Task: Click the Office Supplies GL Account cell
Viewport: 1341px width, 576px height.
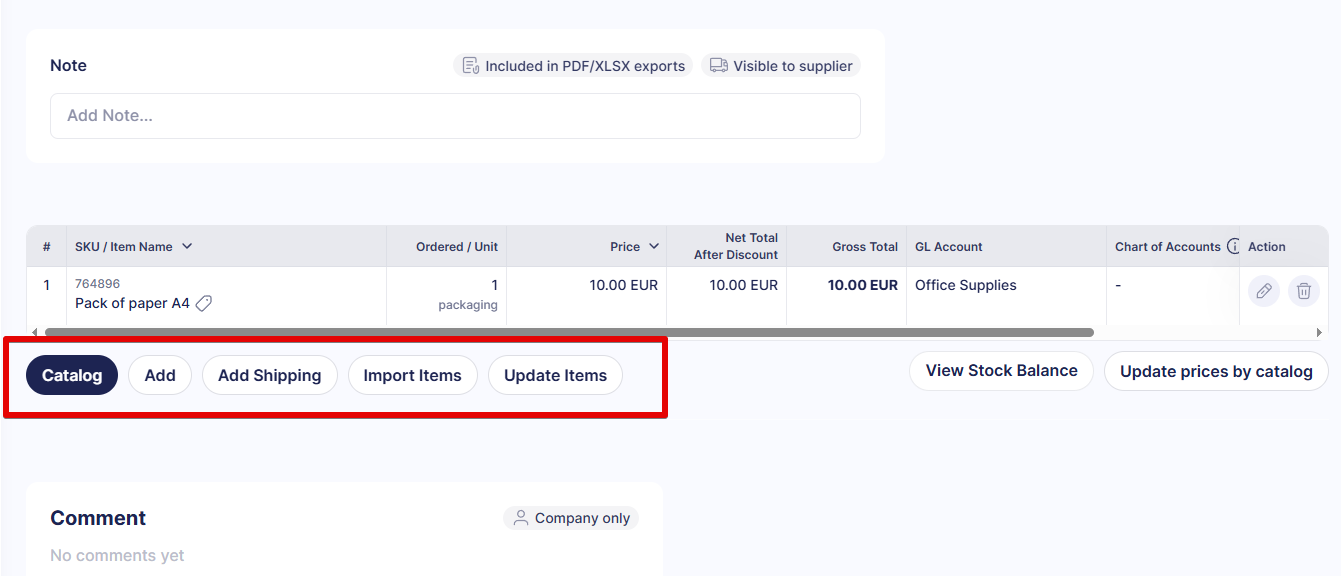Action: [x=965, y=286]
